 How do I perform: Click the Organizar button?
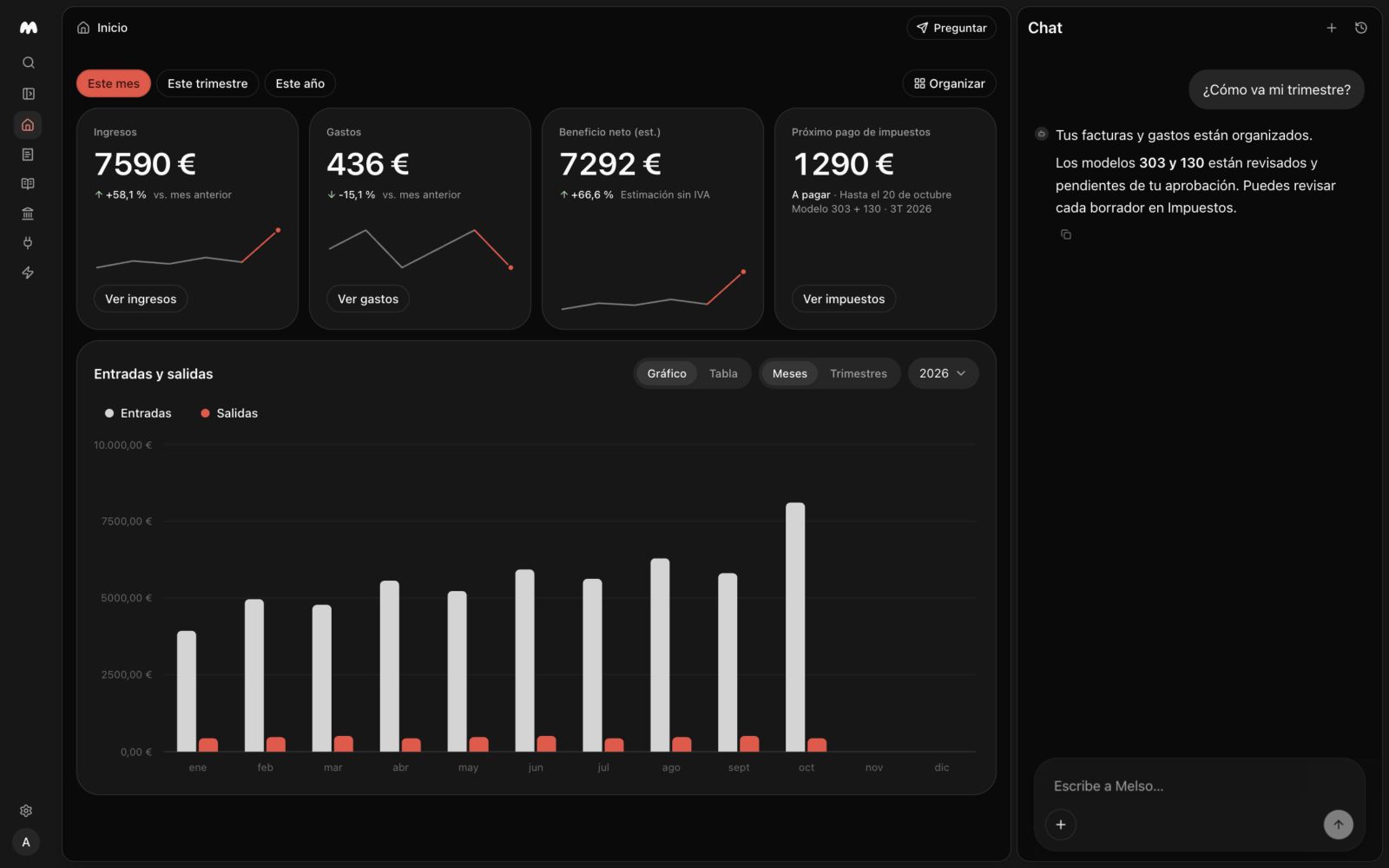[949, 83]
